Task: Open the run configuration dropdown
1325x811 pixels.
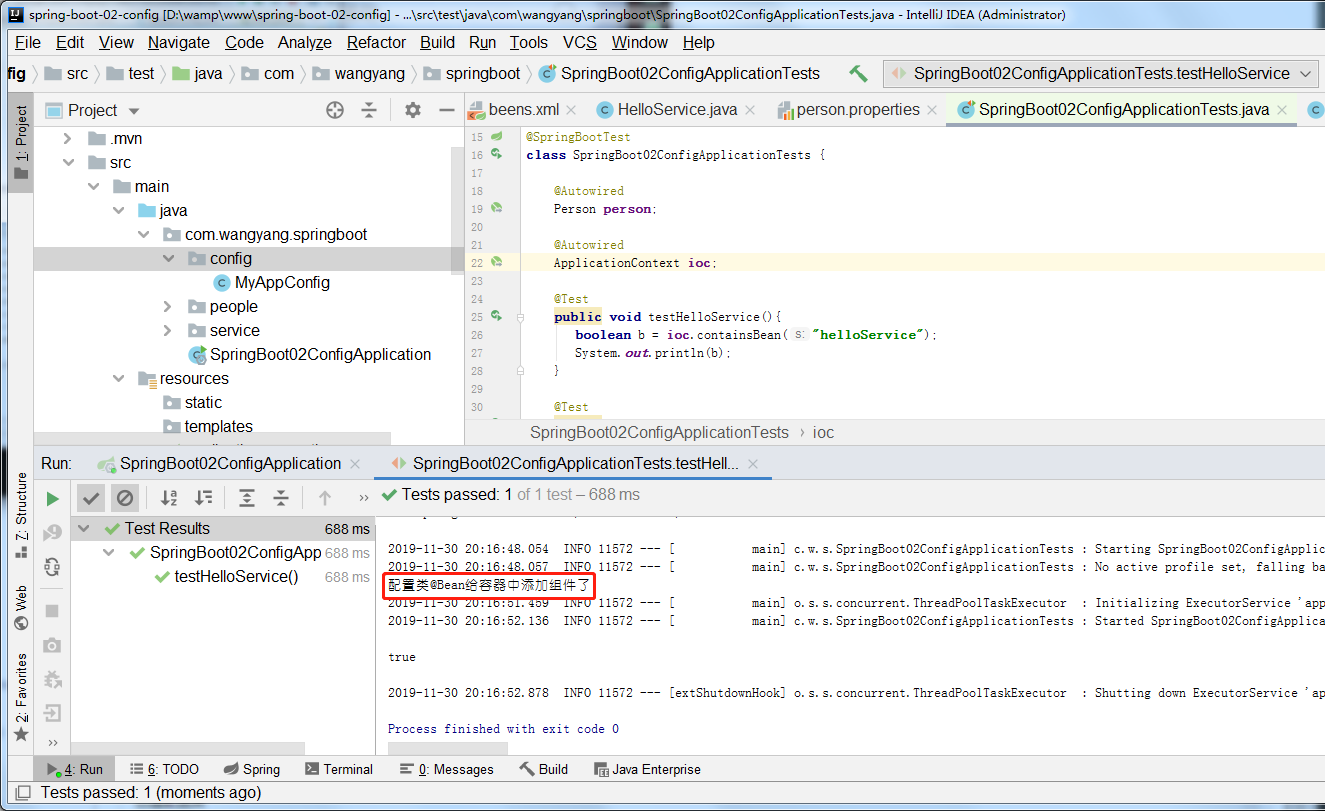Action: pos(1101,73)
